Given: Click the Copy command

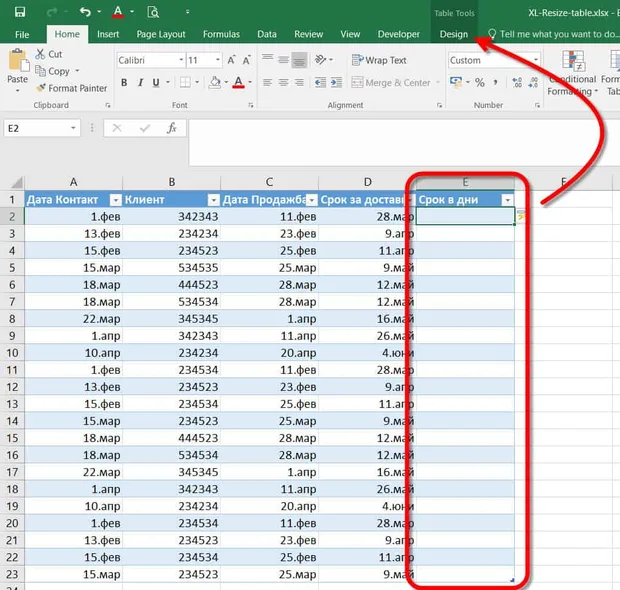Looking at the screenshot, I should point(53,71).
